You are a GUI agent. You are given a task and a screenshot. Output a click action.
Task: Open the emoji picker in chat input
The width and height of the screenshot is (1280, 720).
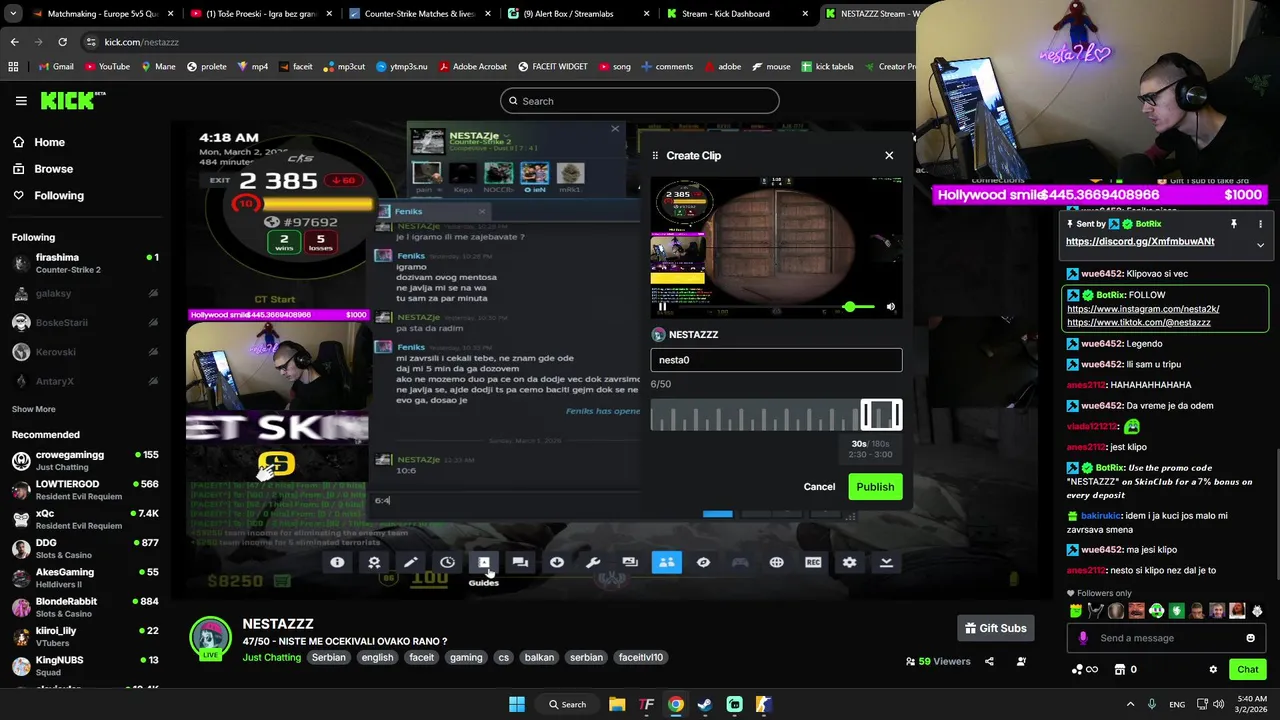[1250, 638]
